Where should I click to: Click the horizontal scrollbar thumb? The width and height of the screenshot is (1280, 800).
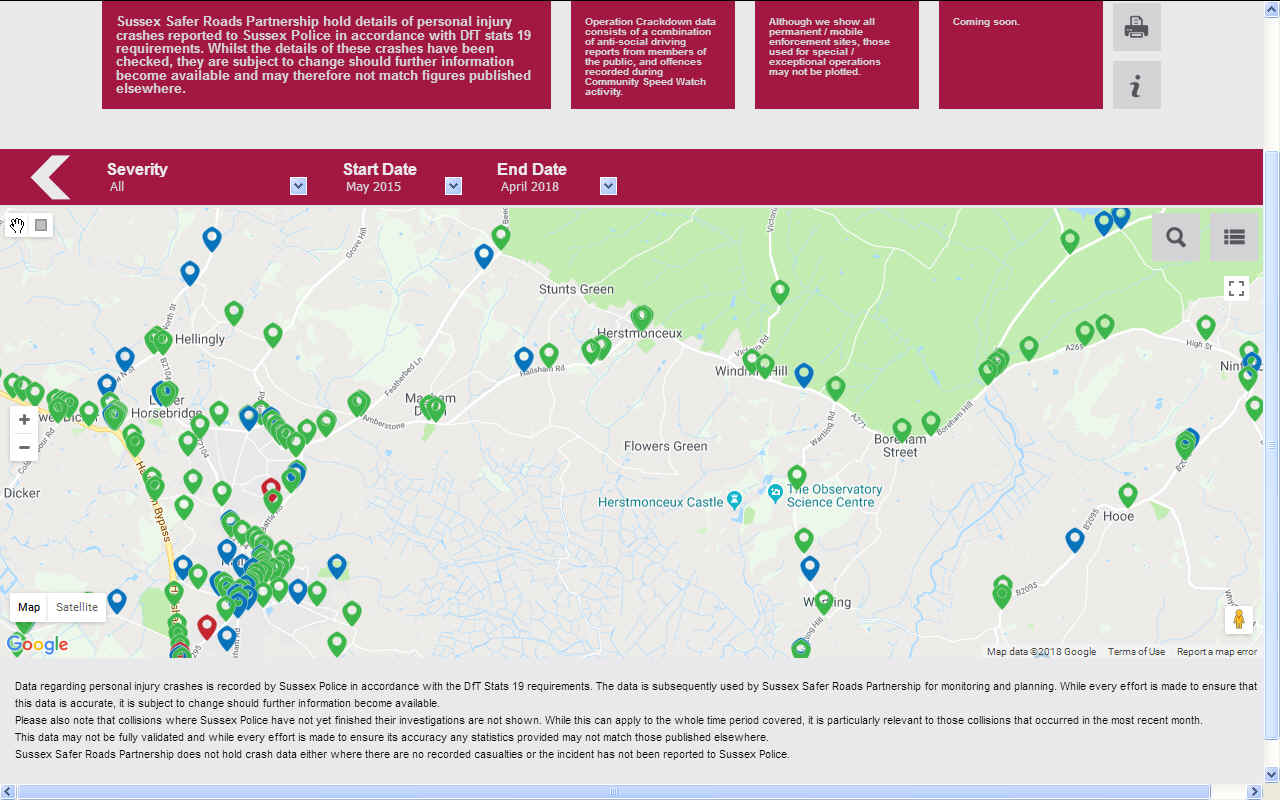(x=615, y=792)
